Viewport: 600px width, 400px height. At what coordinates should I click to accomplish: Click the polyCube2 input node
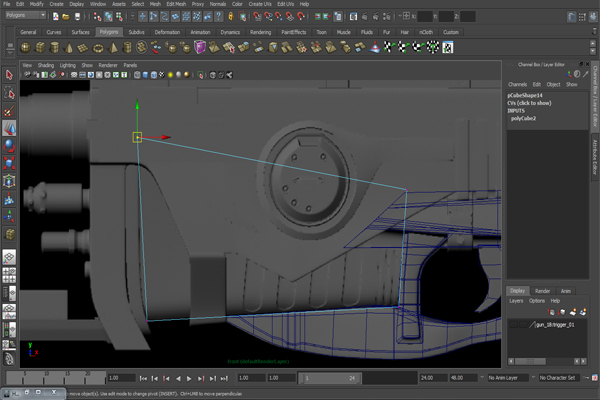tap(523, 119)
